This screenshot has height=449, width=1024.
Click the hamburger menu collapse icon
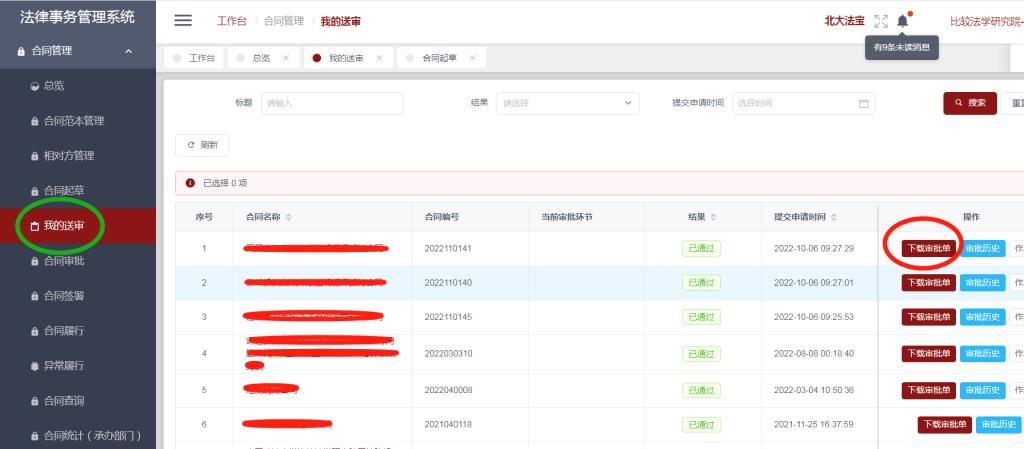click(x=183, y=21)
